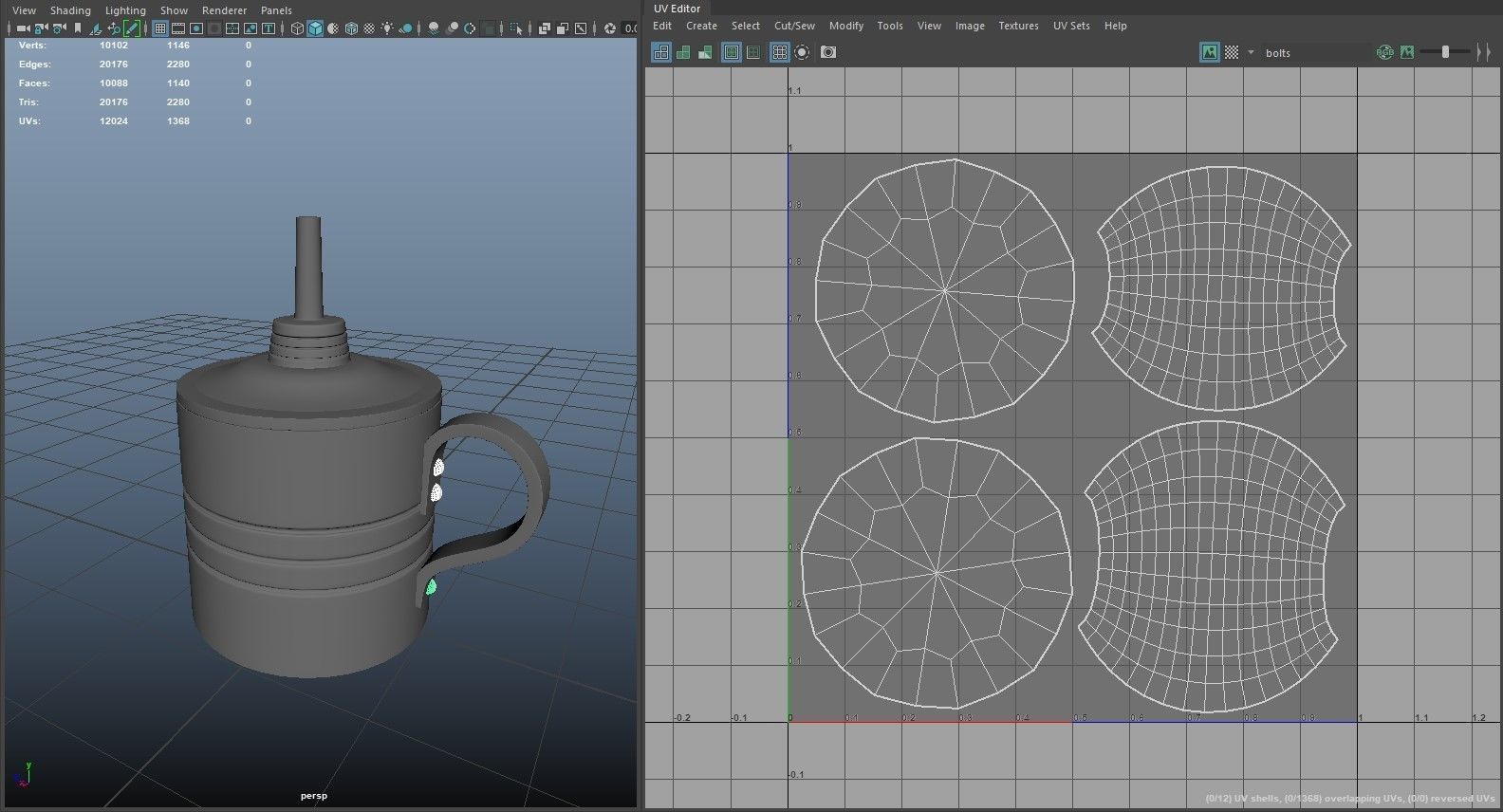Open the Lighting menu
Image resolution: width=1503 pixels, height=812 pixels.
[x=125, y=10]
